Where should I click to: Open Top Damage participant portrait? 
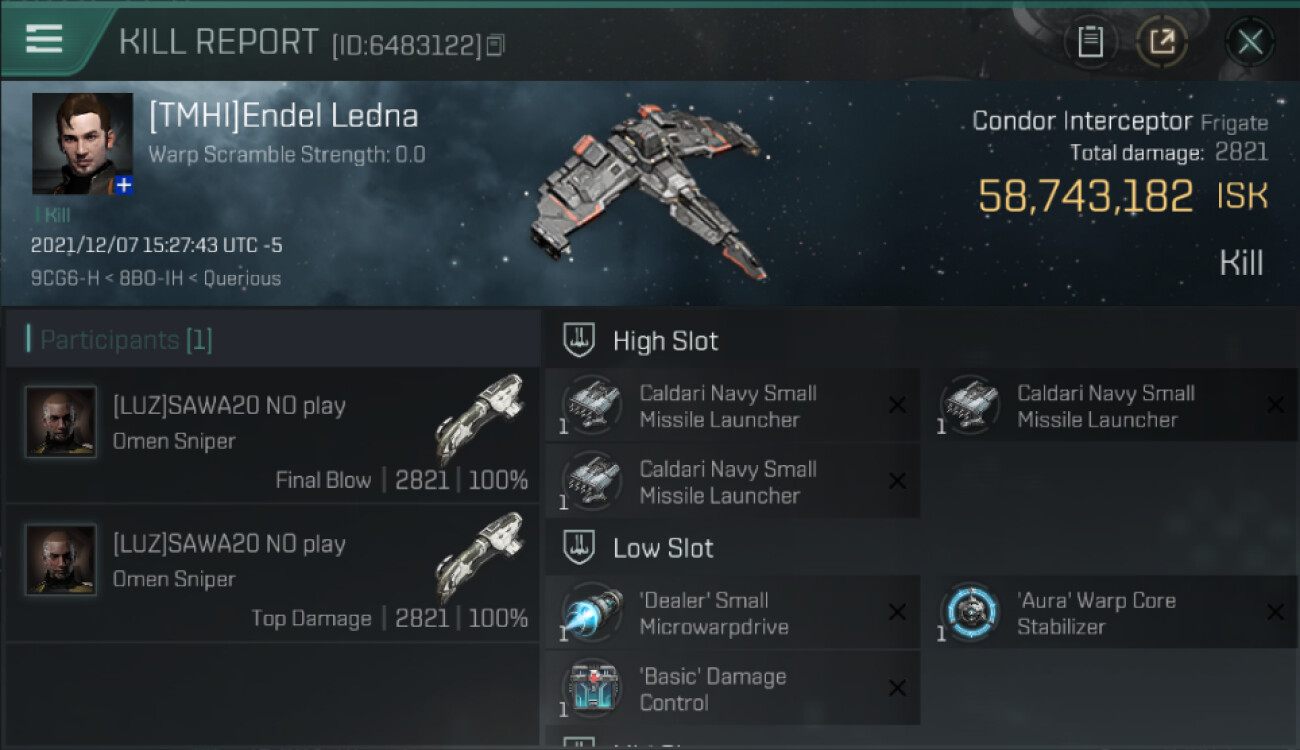click(61, 560)
